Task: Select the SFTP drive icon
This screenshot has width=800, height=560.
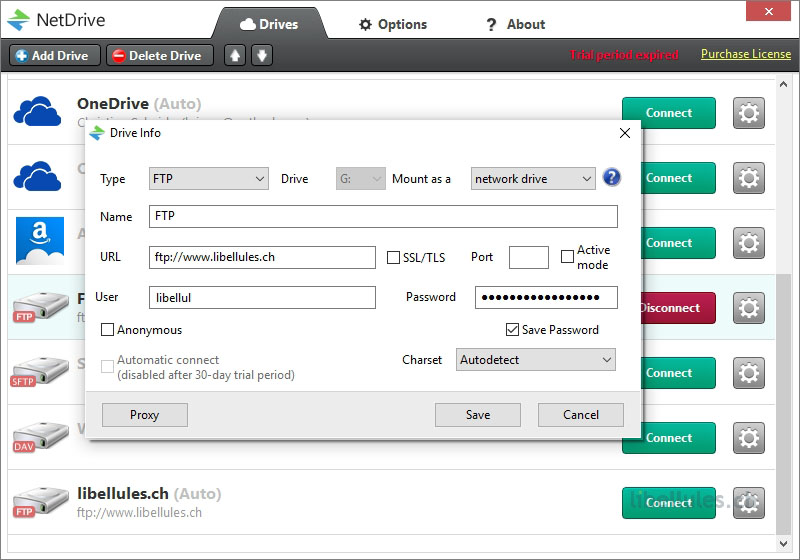Action: pyautogui.click(x=40, y=372)
